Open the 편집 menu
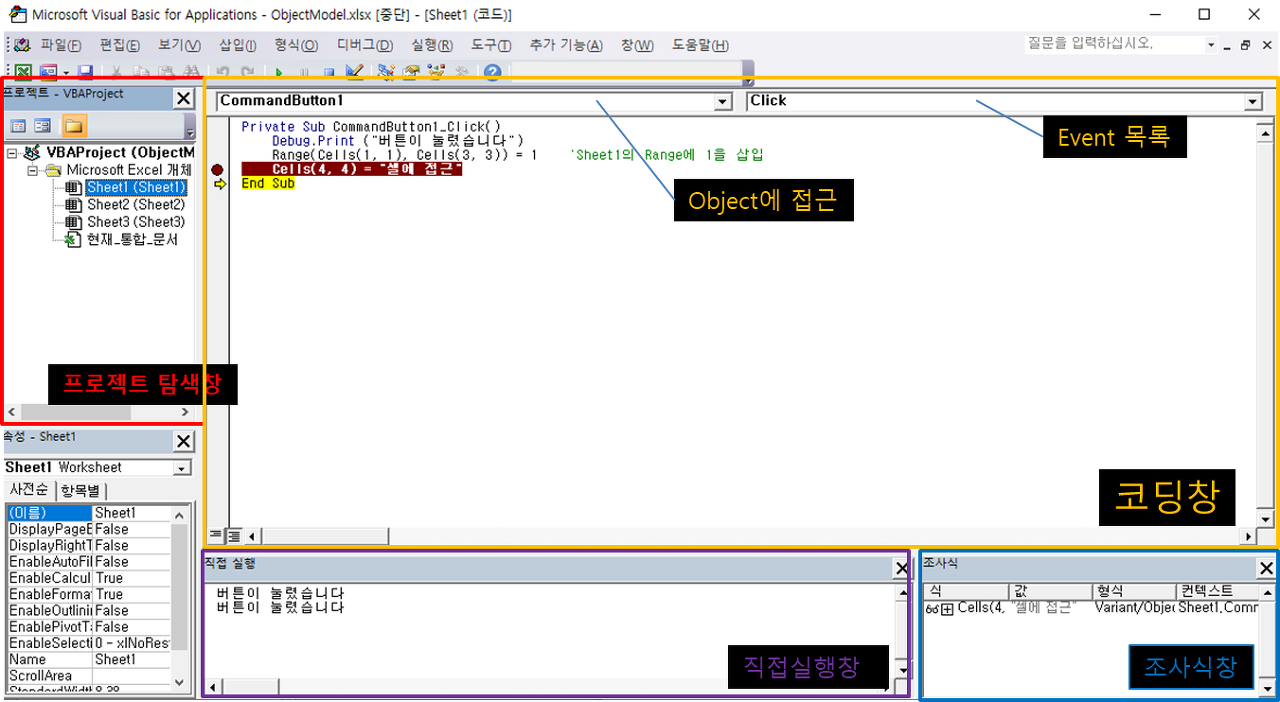This screenshot has width=1280, height=702. [119, 45]
